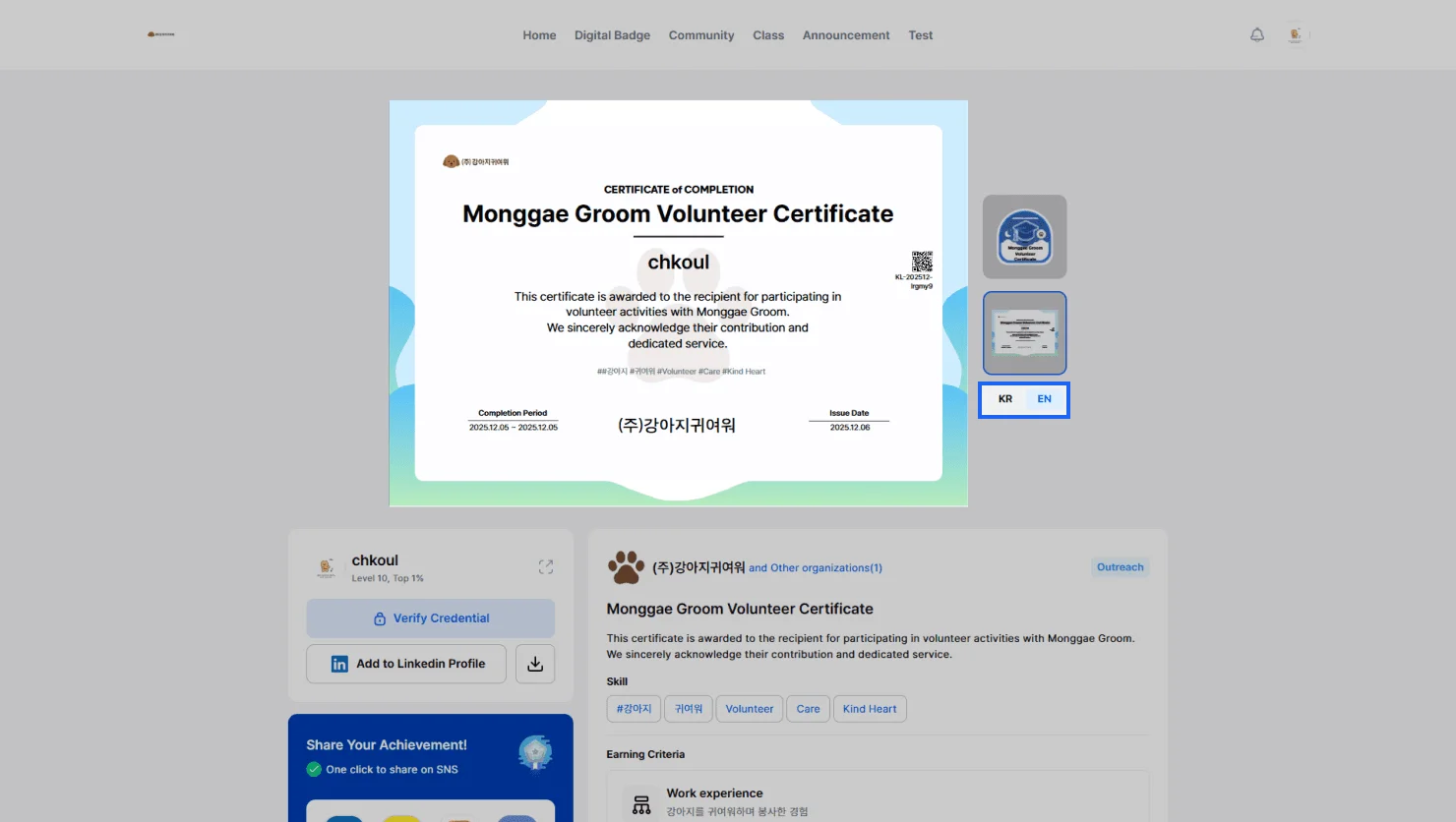Image resolution: width=1456 pixels, height=822 pixels.
Task: Click the Outreach category tag
Action: tap(1120, 567)
